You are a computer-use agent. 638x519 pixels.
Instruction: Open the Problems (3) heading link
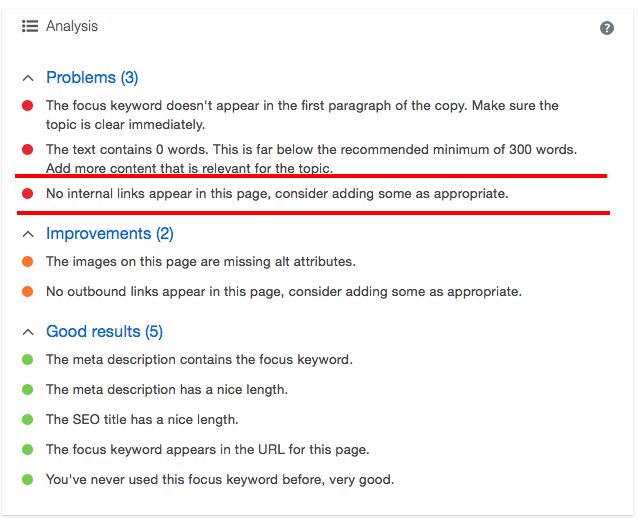92,78
